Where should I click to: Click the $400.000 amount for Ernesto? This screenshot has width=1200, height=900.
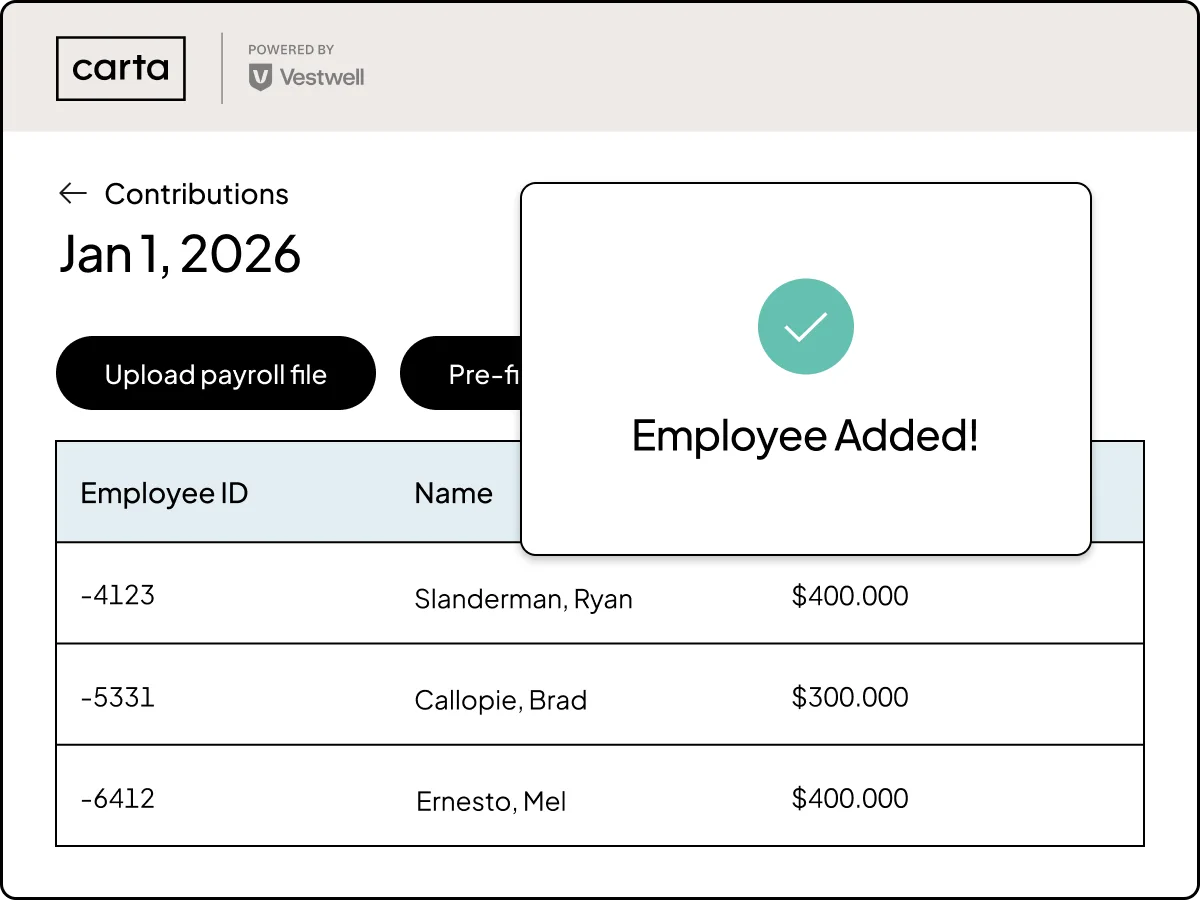pyautogui.click(x=850, y=798)
